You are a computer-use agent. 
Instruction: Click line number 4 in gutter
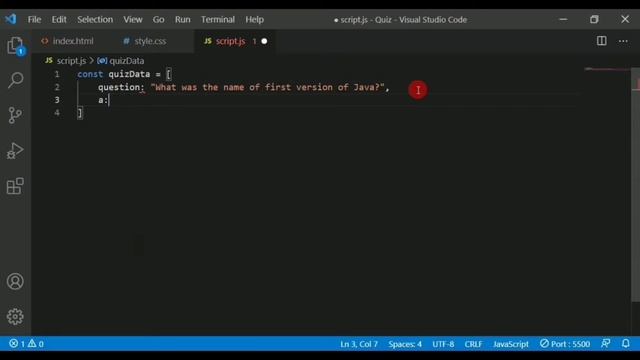pos(57,113)
